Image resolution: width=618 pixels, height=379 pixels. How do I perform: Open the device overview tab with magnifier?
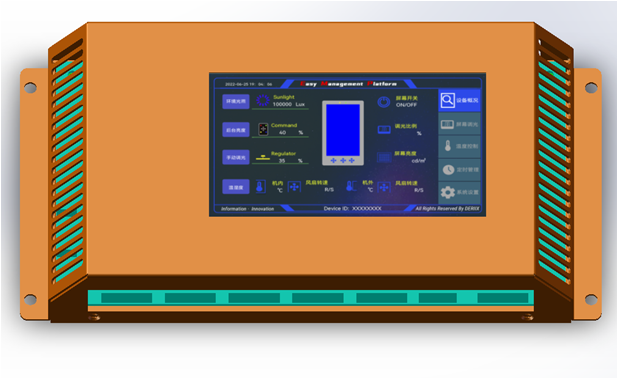[x=459, y=100]
